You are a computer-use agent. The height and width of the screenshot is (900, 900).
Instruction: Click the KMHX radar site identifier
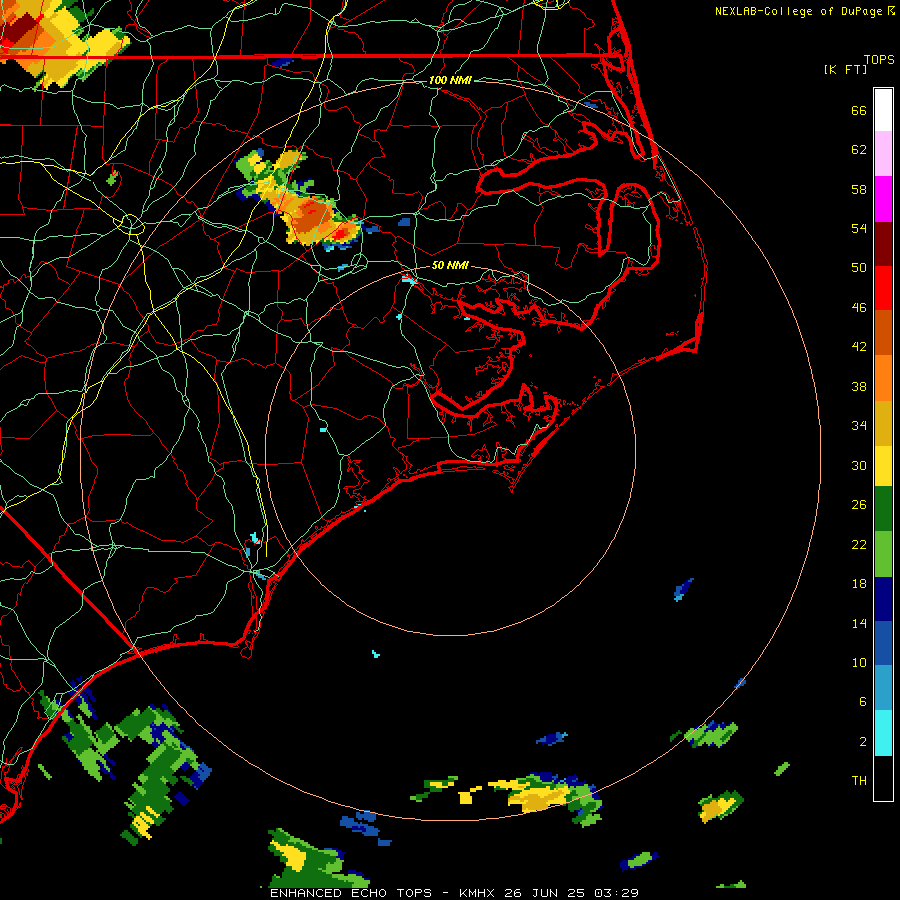tap(478, 893)
